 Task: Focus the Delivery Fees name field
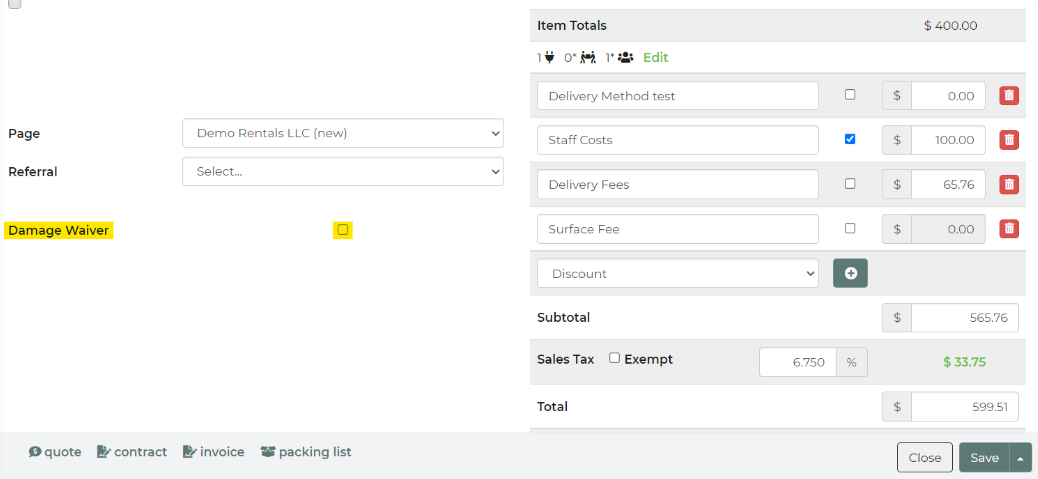click(x=678, y=185)
